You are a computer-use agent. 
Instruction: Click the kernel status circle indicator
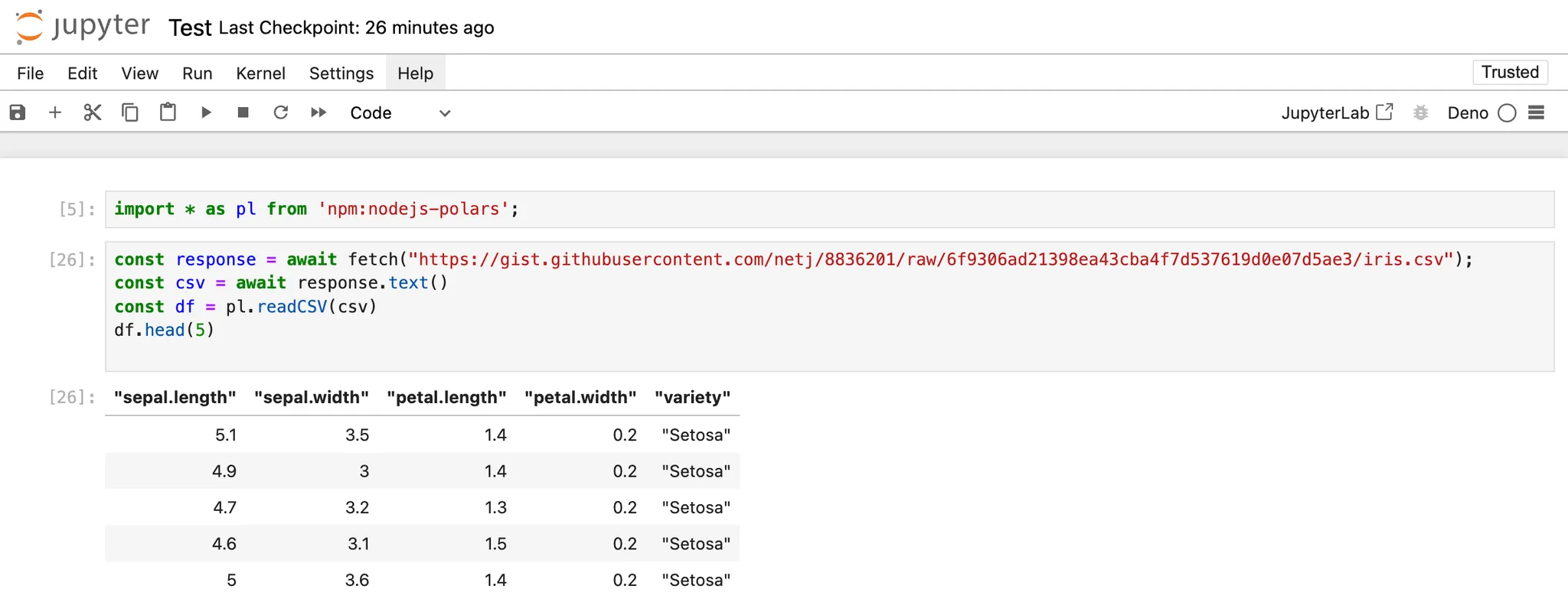1507,112
